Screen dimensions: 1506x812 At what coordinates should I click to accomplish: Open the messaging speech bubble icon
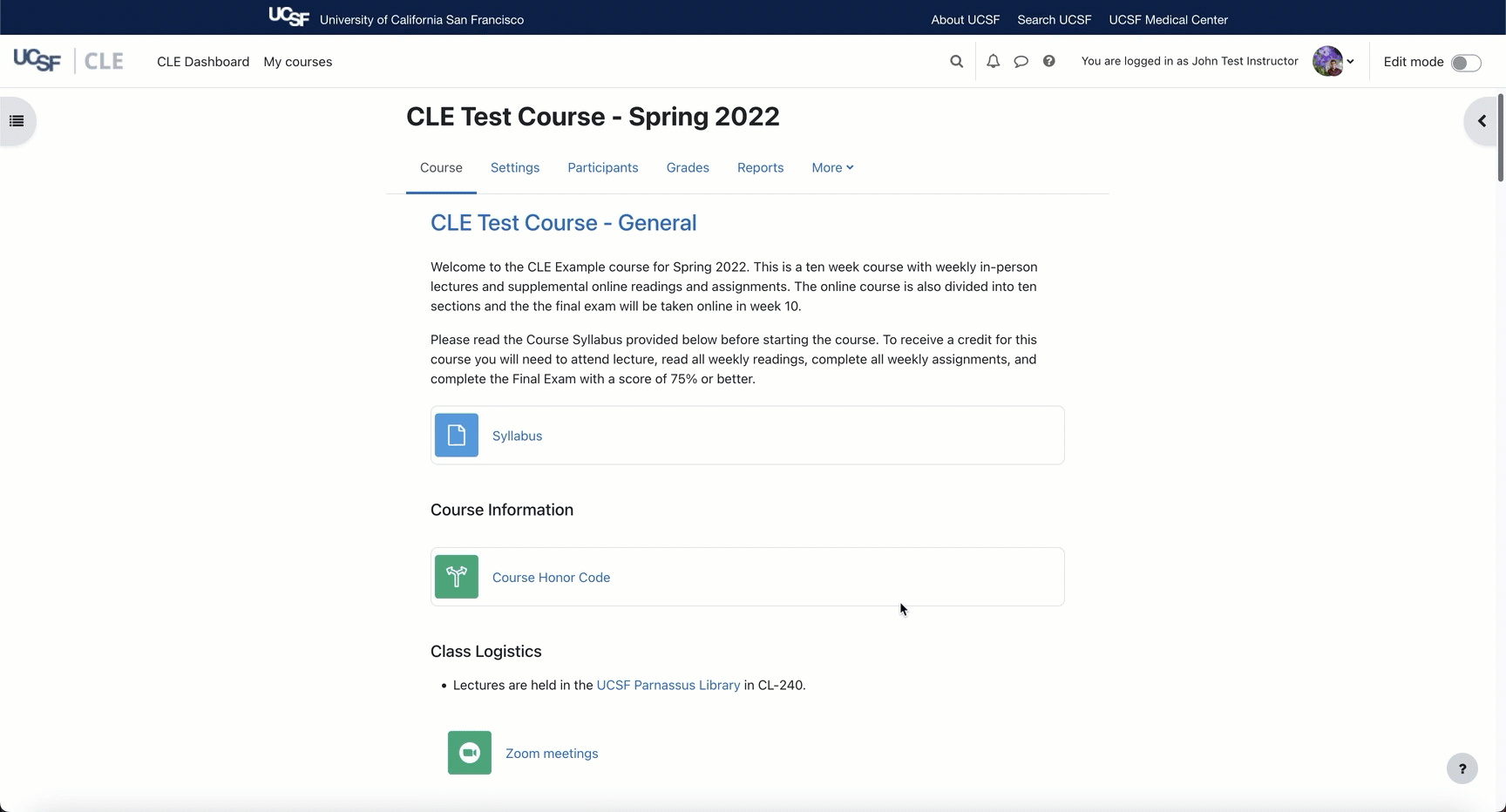[x=1021, y=62]
